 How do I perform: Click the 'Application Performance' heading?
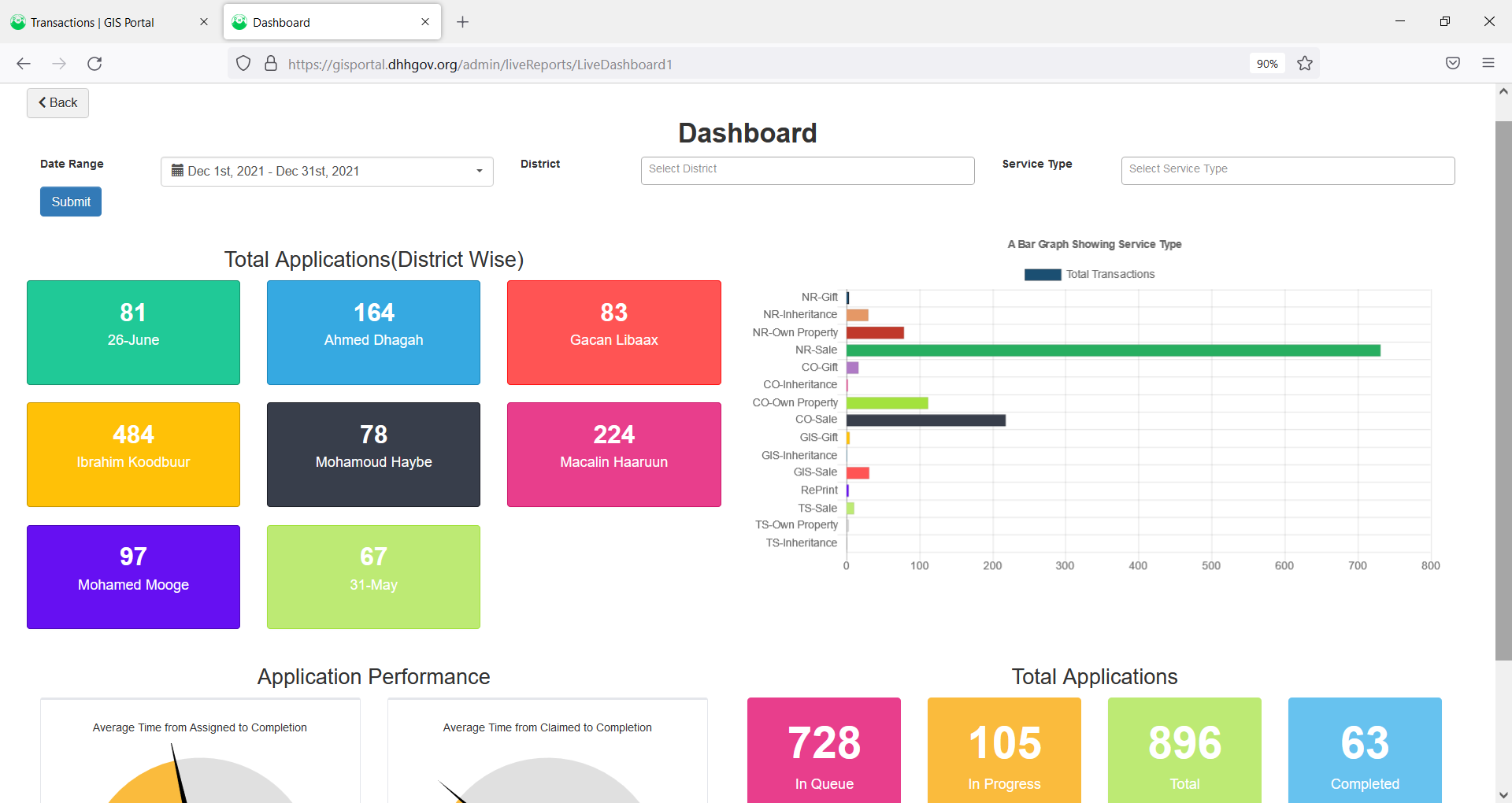coord(374,676)
